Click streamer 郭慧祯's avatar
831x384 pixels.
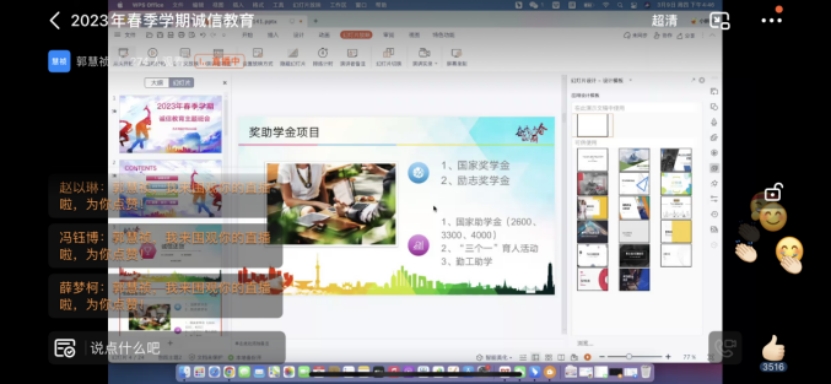pyautogui.click(x=59, y=61)
